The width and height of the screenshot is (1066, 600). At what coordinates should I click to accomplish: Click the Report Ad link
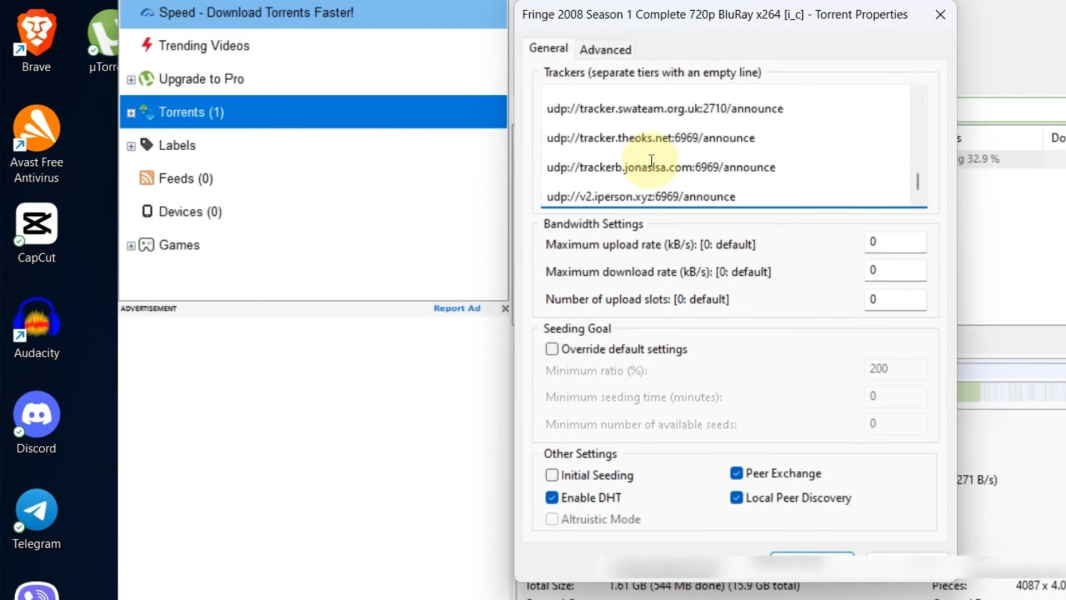[457, 308]
